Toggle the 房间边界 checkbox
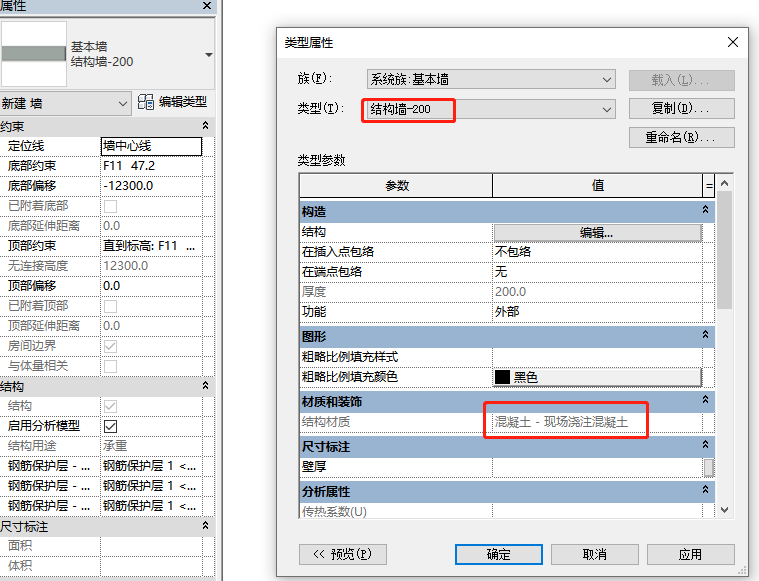759x581 pixels. [x=110, y=346]
